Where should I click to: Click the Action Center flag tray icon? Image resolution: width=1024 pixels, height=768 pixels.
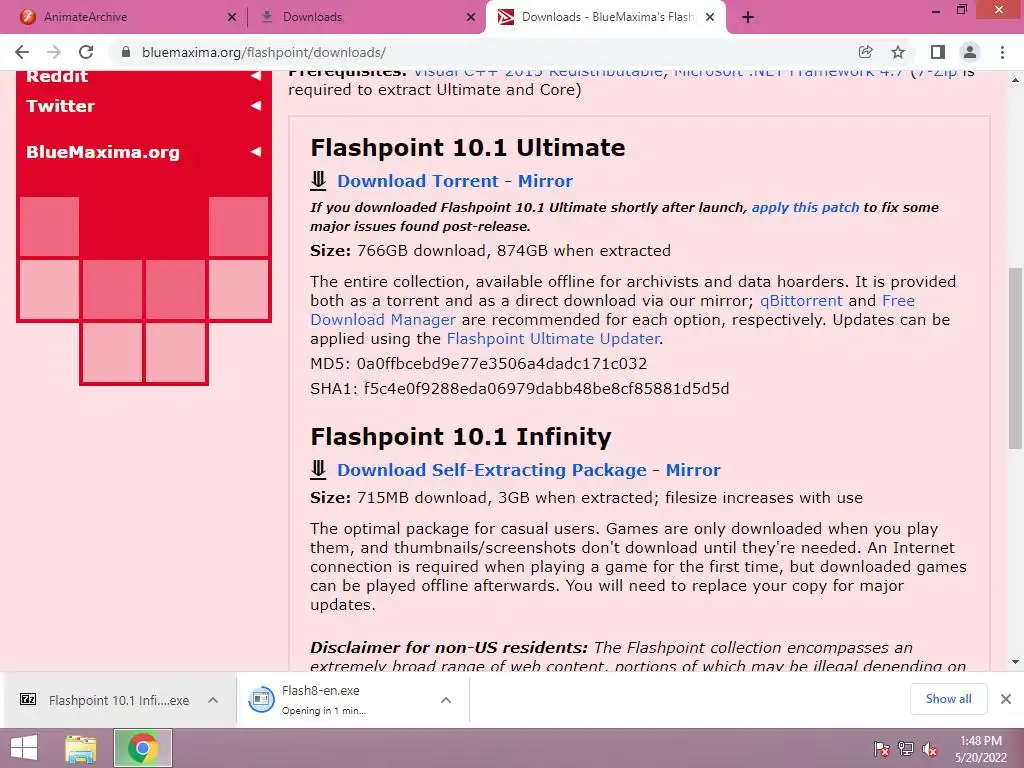coord(881,749)
